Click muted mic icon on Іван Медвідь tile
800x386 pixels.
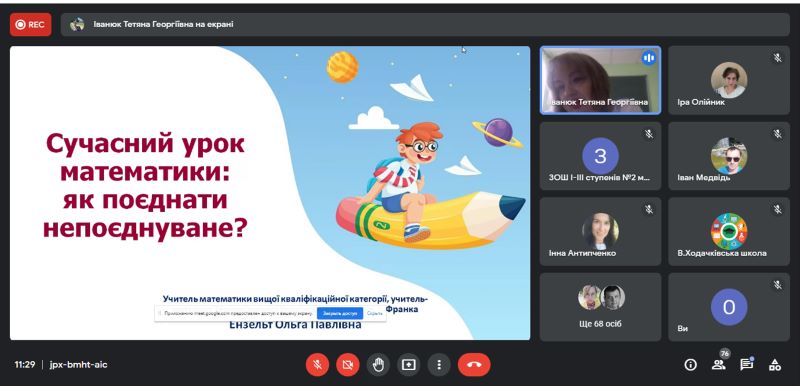tap(777, 134)
